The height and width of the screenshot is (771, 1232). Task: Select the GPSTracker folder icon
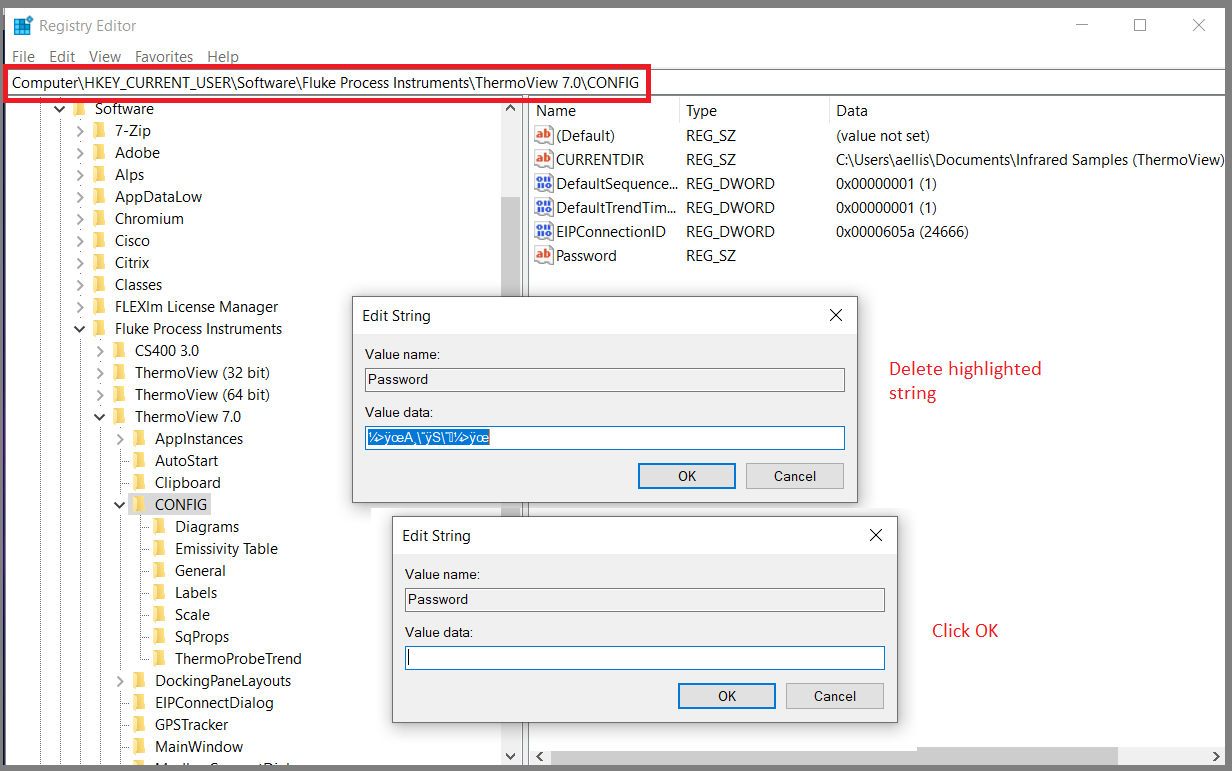click(x=139, y=724)
